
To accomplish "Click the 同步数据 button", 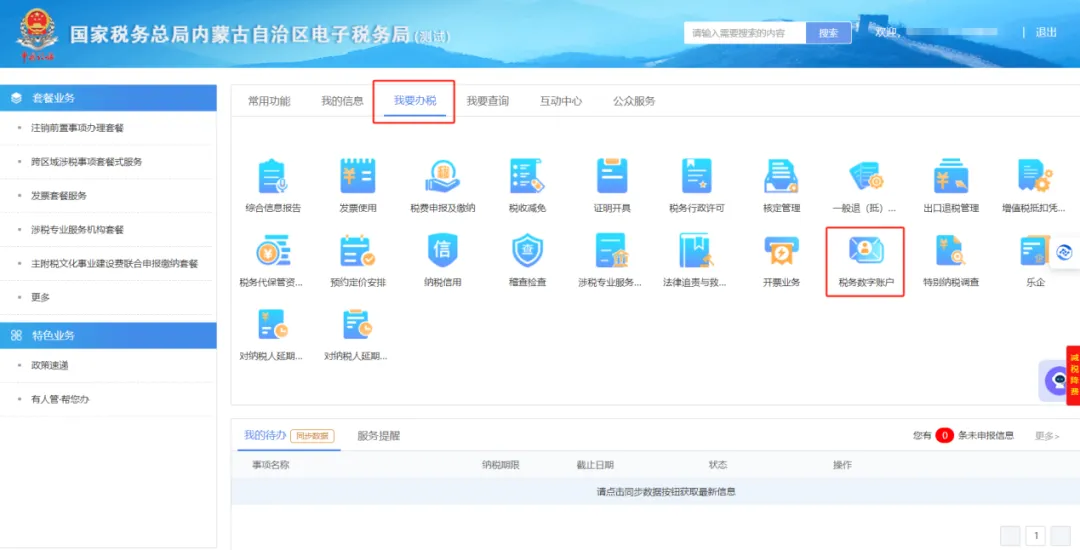I will (312, 436).
